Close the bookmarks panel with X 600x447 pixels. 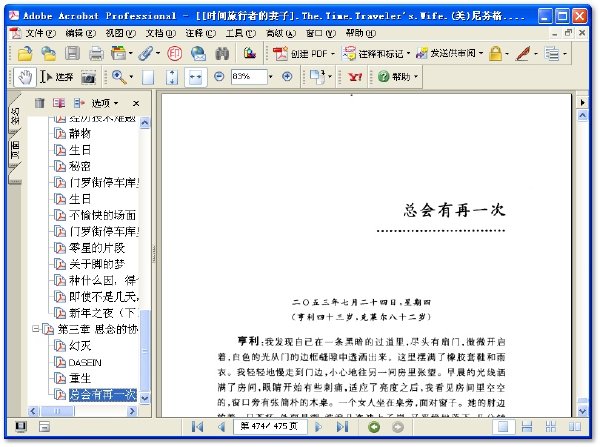(136, 103)
